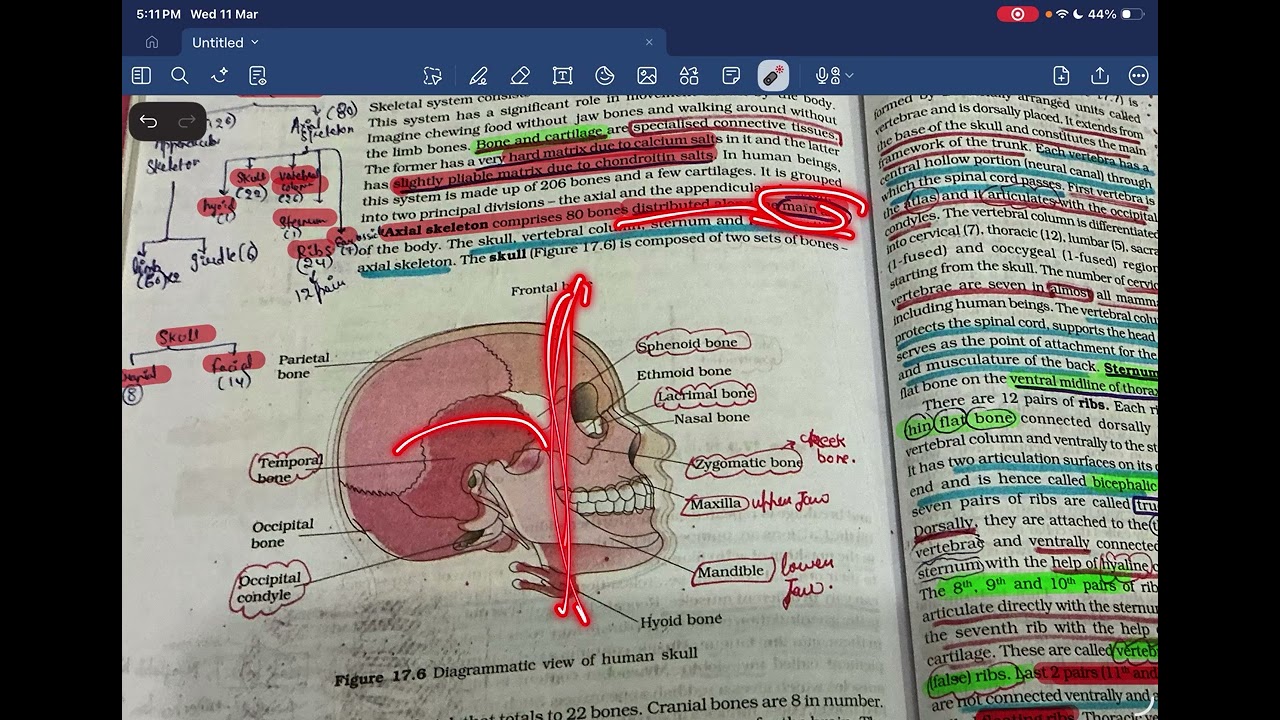The image size is (1280, 720).
Task: Select the Eraser tool
Action: [520, 76]
